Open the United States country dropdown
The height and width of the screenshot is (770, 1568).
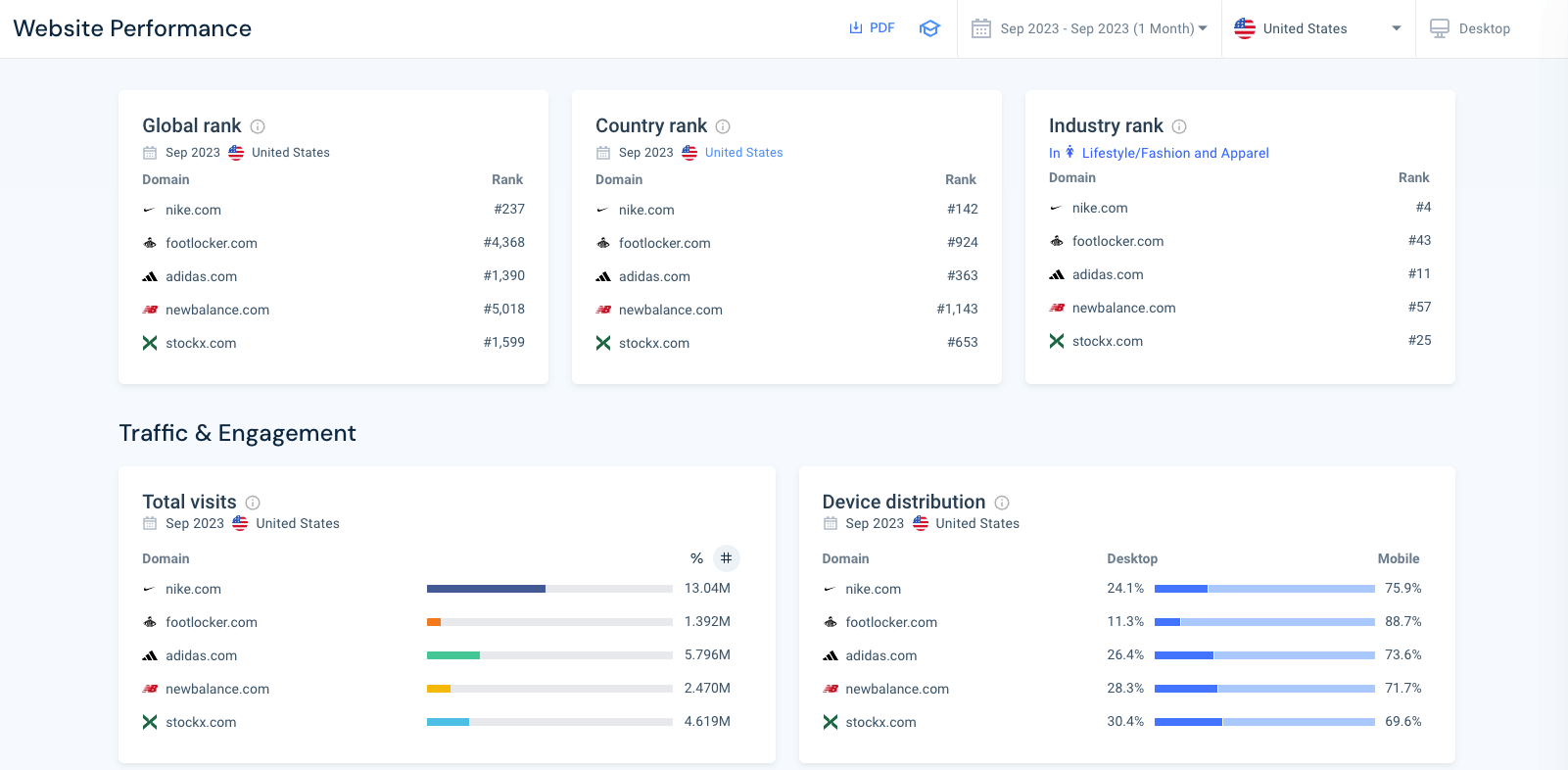1318,28
